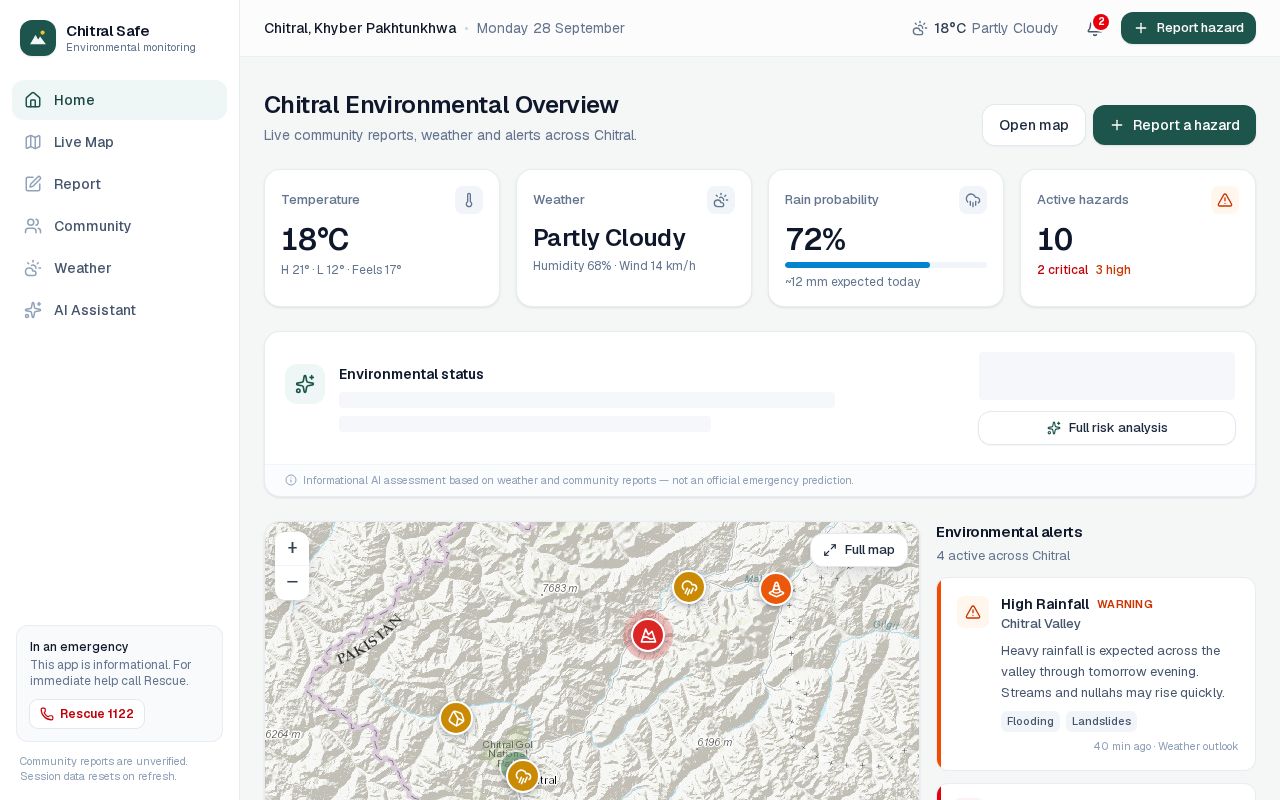Image resolution: width=1280 pixels, height=800 pixels.
Task: Click the Chitral Safe mountain logo icon
Action: [38, 38]
